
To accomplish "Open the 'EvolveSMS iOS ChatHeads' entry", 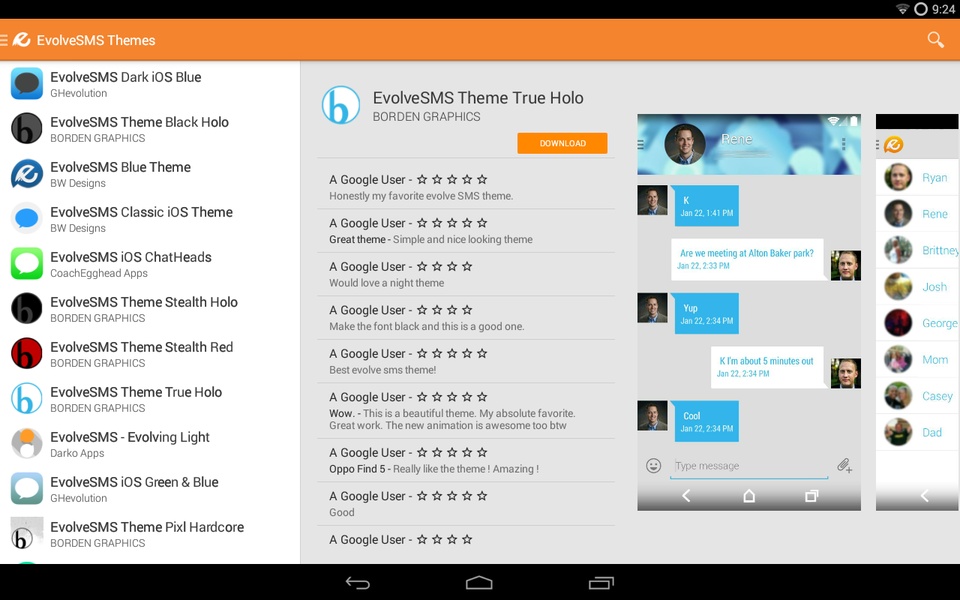I will (150, 263).
